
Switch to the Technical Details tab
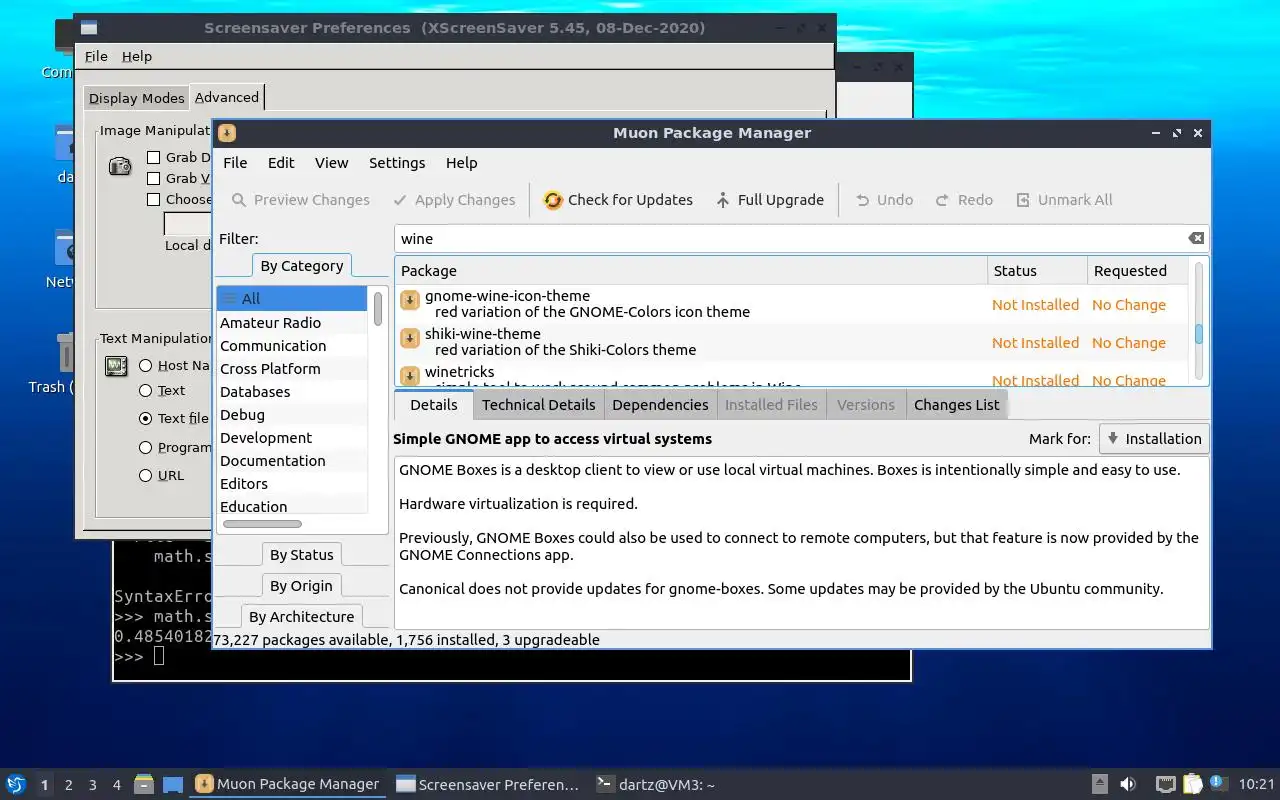(x=538, y=405)
